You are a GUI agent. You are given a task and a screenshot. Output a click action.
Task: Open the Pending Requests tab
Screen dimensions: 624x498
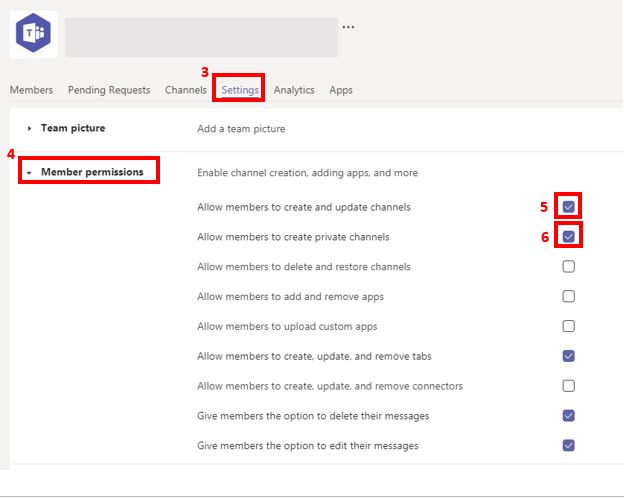(109, 90)
